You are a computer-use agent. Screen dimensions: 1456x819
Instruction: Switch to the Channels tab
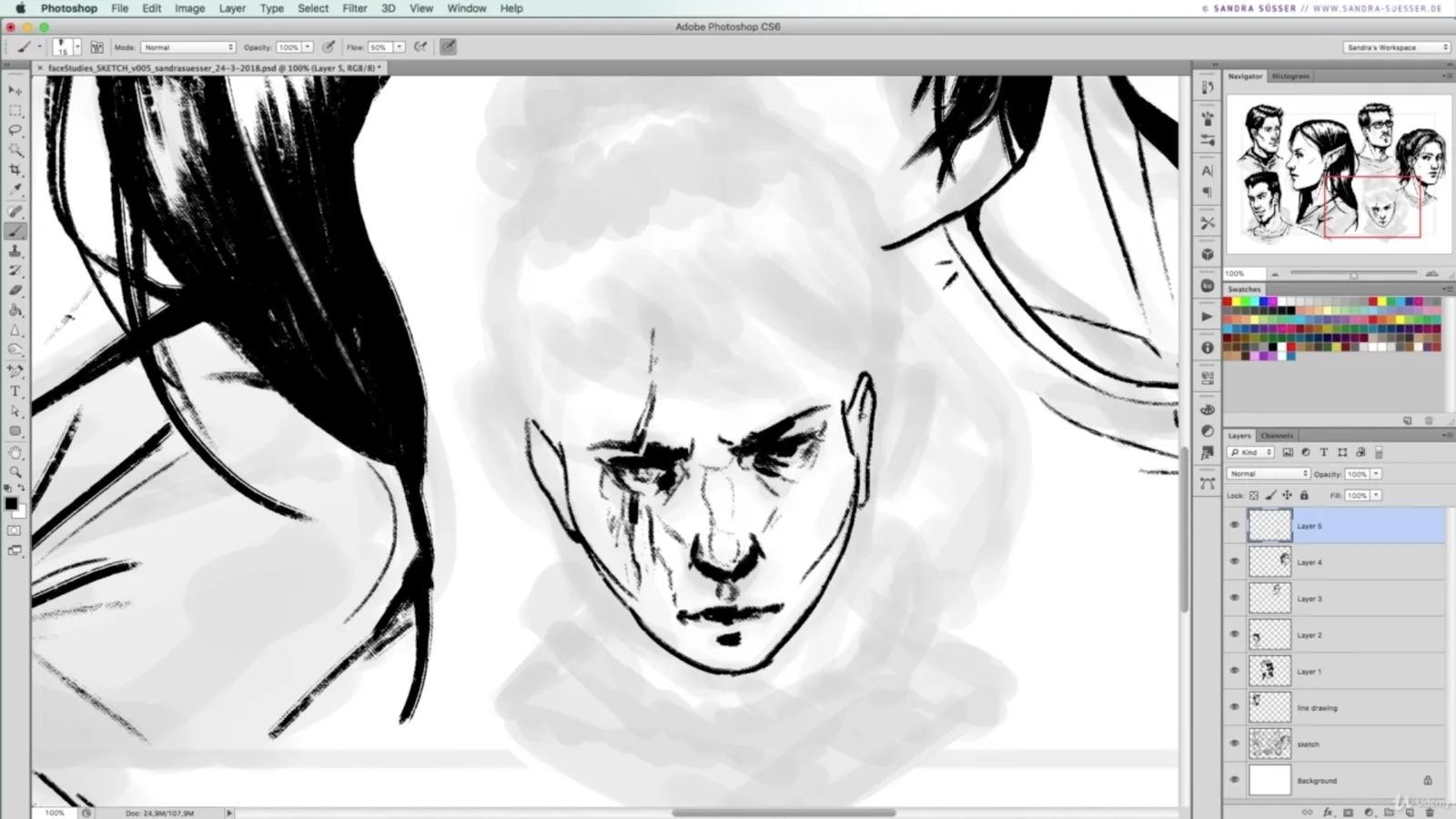(1277, 436)
